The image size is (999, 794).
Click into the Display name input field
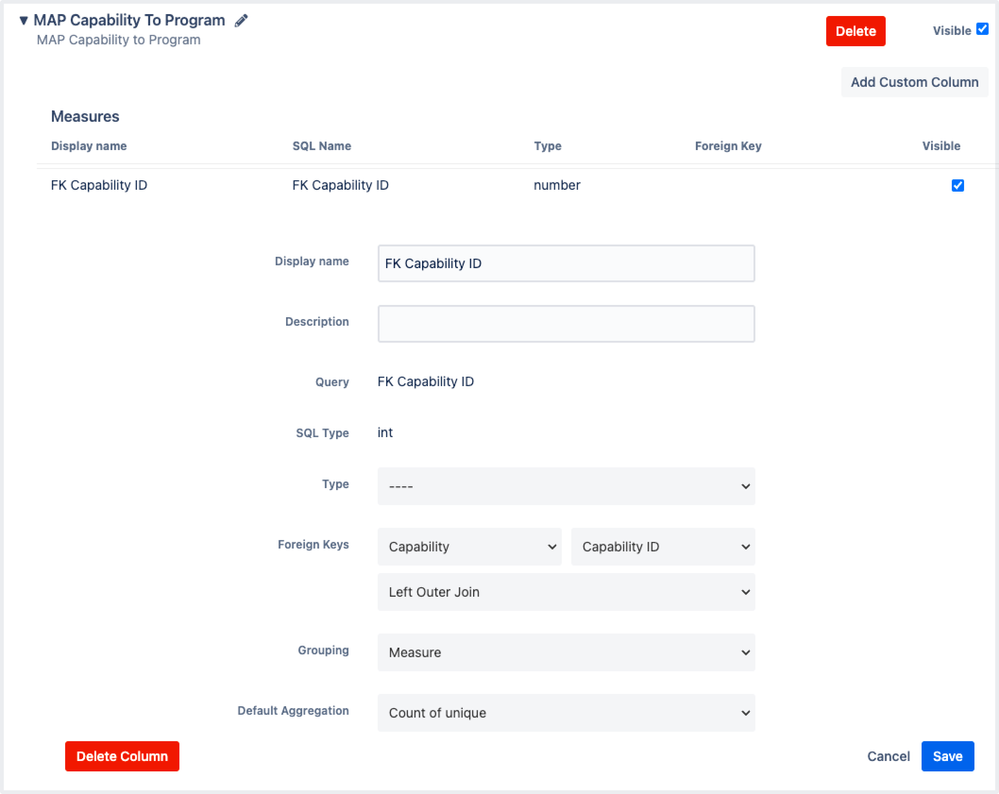(566, 263)
